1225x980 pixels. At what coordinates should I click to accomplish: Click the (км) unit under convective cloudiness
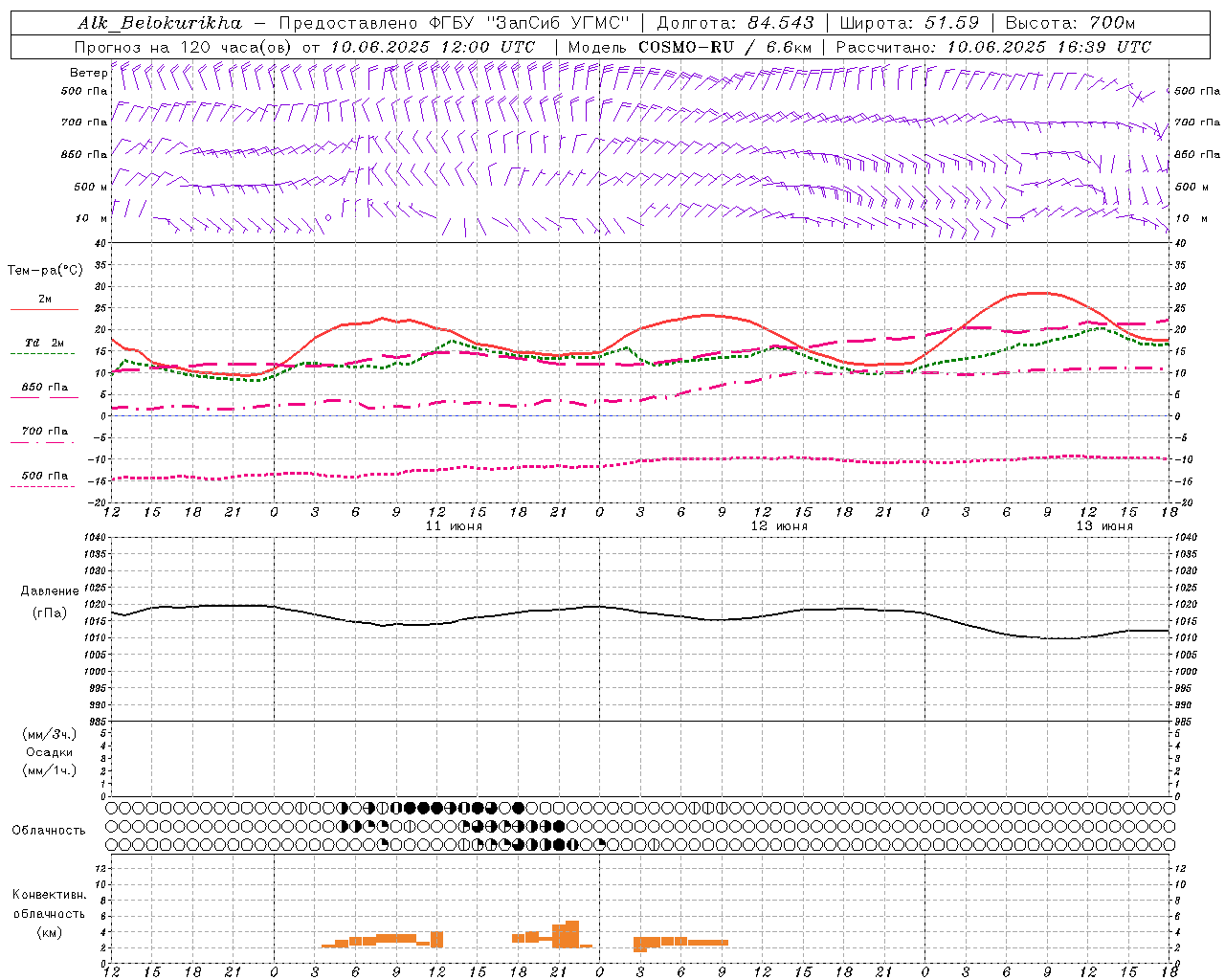click(x=49, y=932)
